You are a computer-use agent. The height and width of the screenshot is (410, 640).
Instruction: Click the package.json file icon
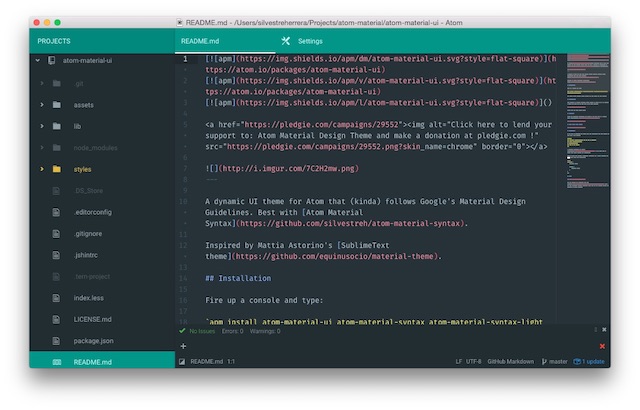pos(56,341)
